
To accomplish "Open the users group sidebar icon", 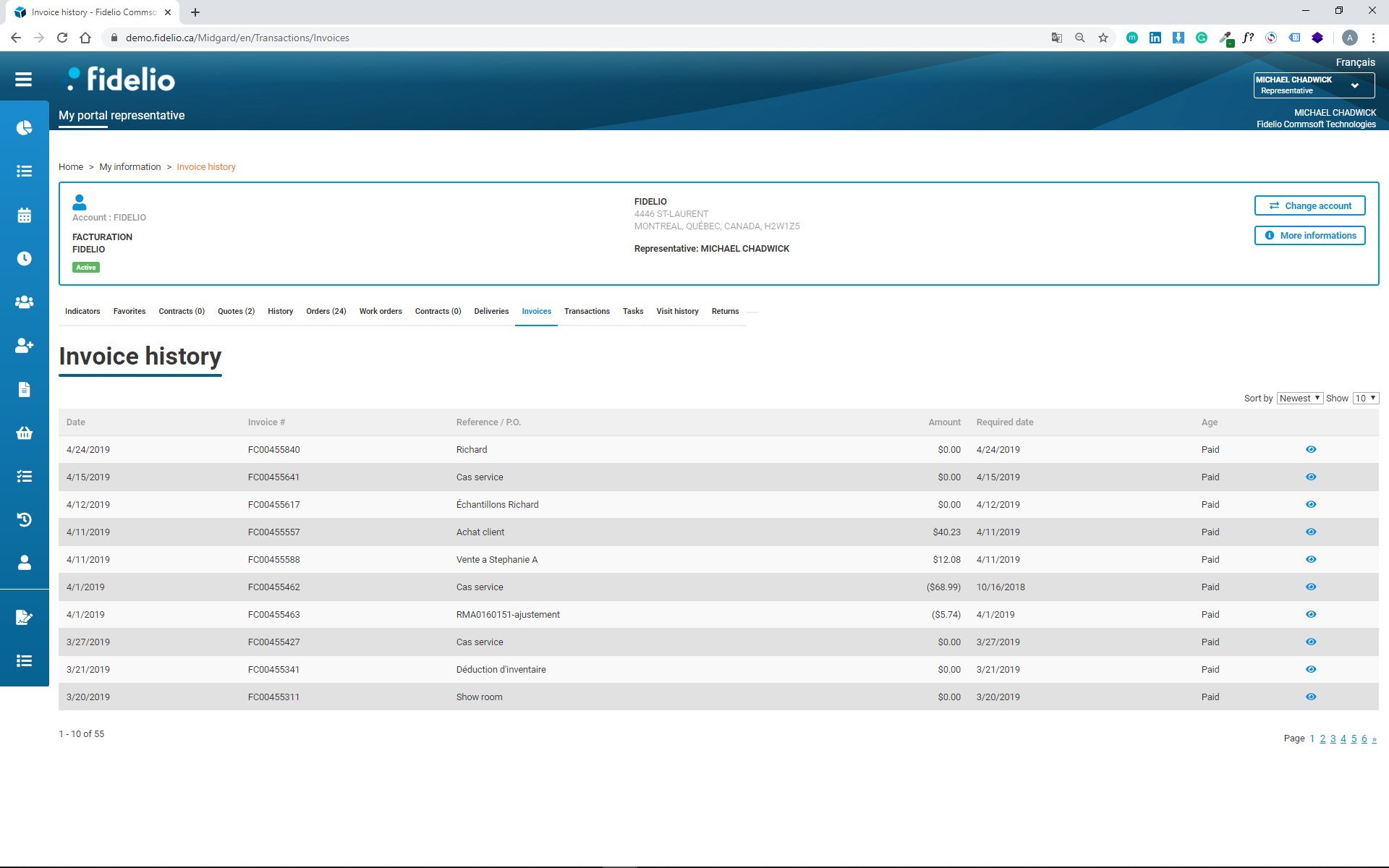I will (24, 302).
